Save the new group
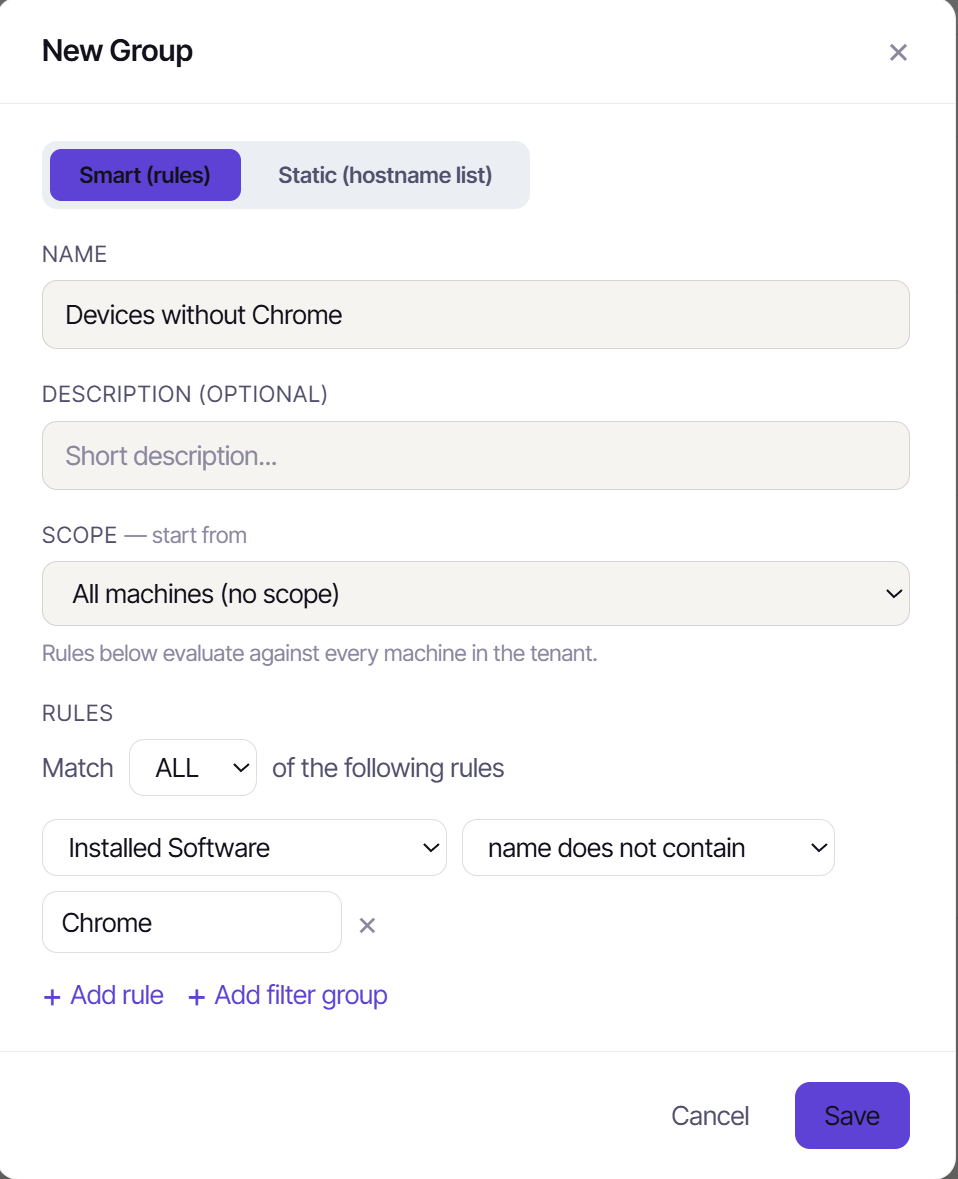Viewport: 958px width, 1179px height. pyautogui.click(x=852, y=1116)
